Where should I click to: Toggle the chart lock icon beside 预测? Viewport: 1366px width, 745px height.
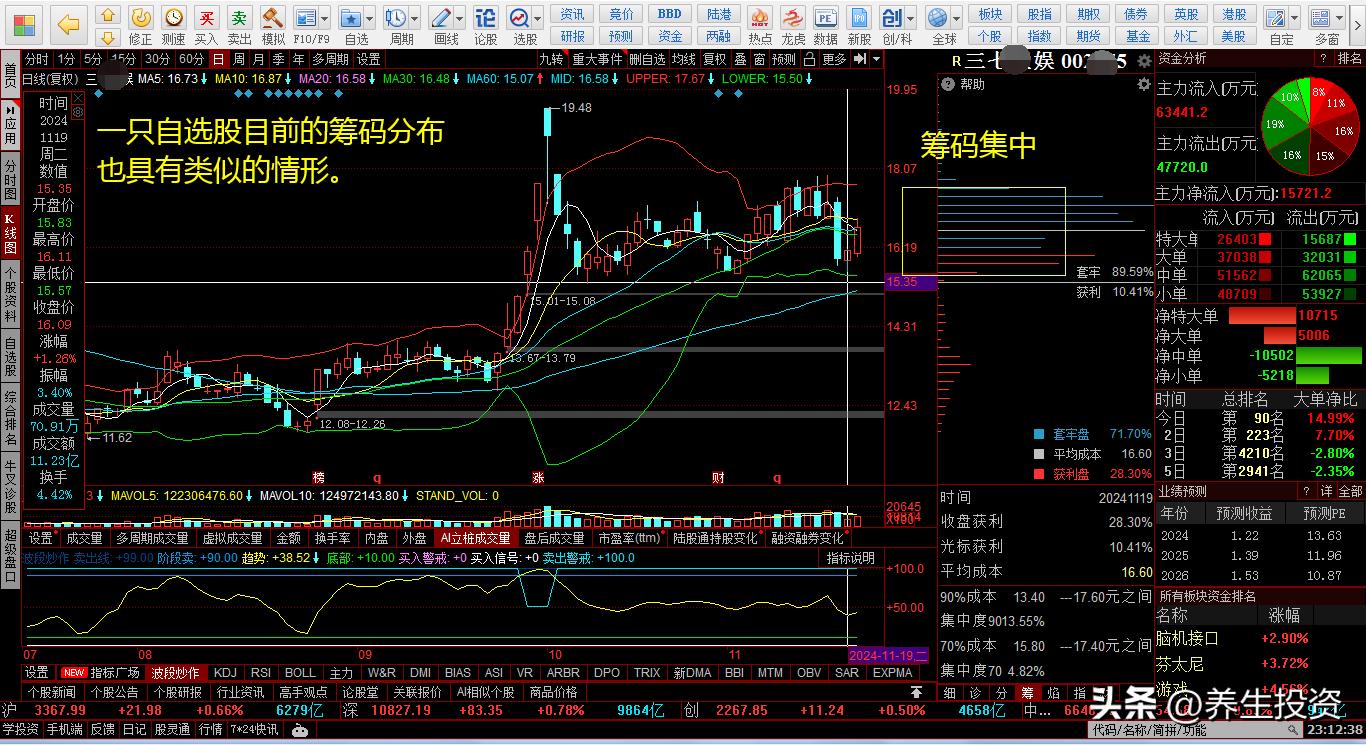807,59
